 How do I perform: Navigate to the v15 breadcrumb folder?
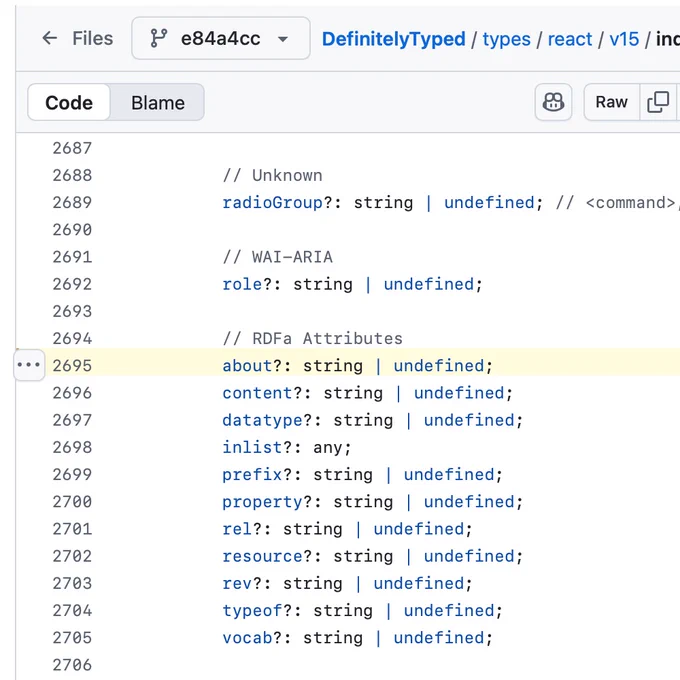point(624,39)
